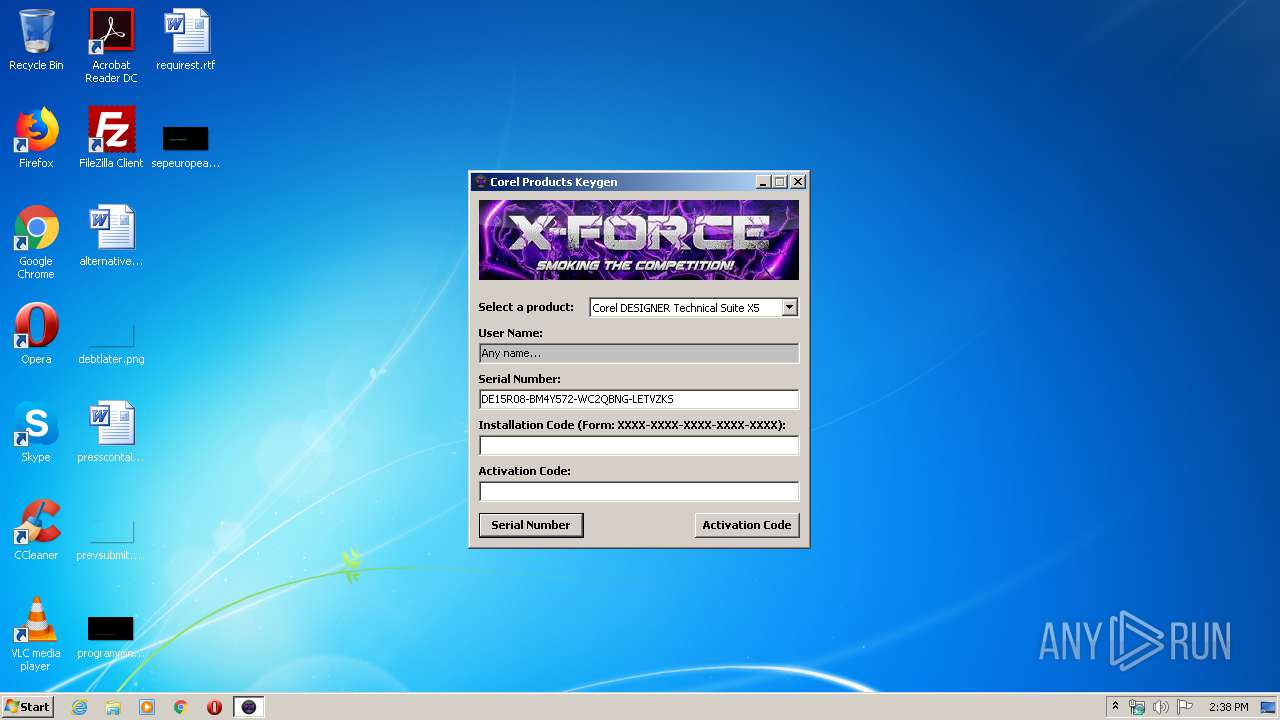Close the Corel Products Keygen window

click(x=798, y=182)
